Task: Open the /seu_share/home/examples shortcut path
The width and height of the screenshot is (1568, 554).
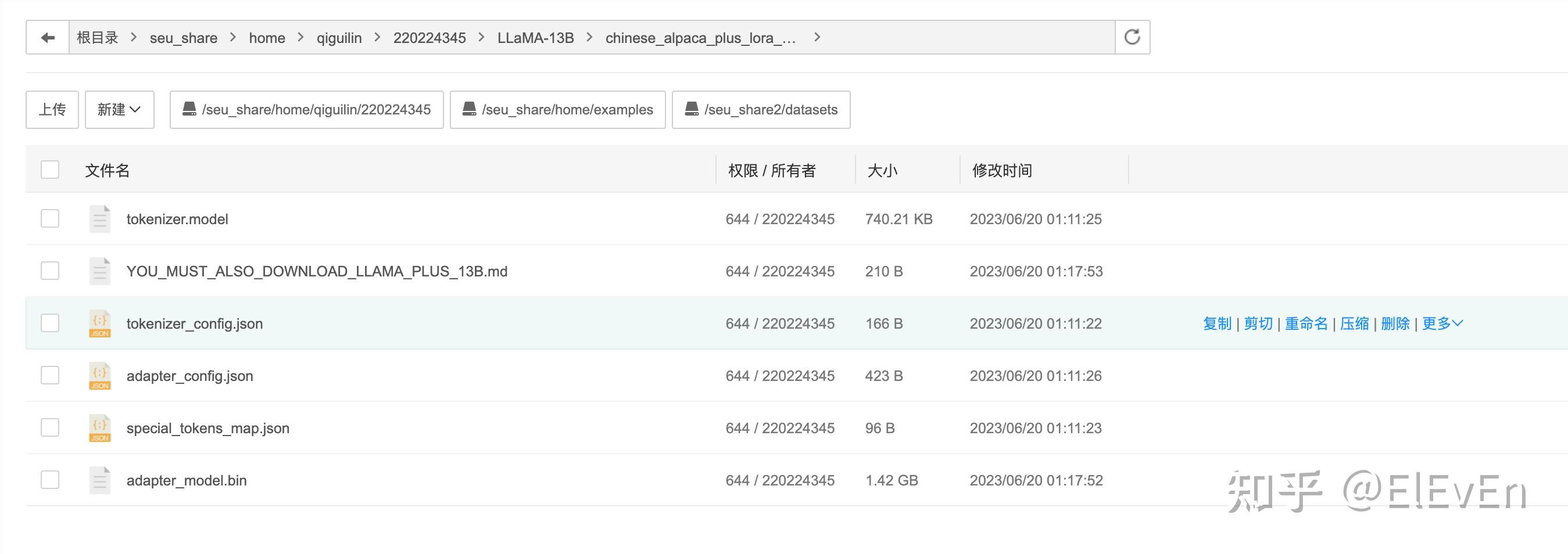Action: pyautogui.click(x=557, y=109)
